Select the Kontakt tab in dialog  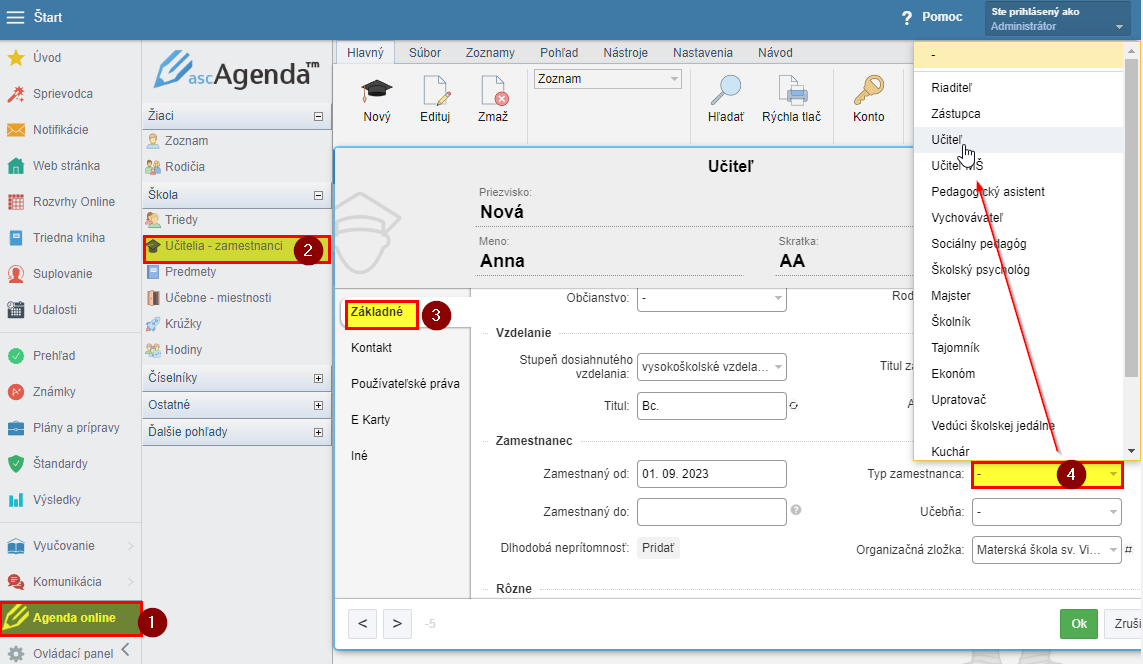371,348
